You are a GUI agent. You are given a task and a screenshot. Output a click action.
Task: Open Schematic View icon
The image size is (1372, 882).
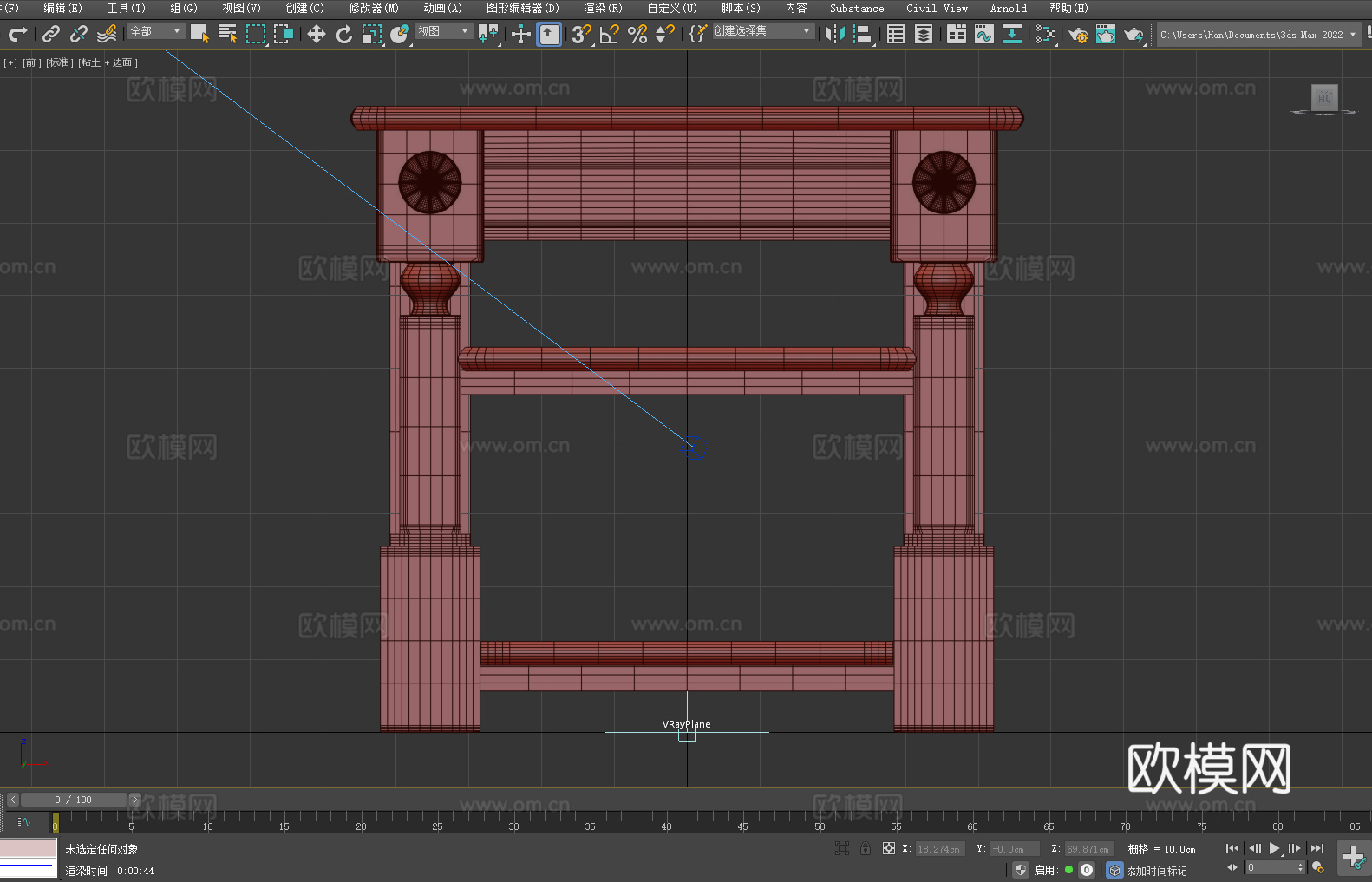[x=1012, y=34]
